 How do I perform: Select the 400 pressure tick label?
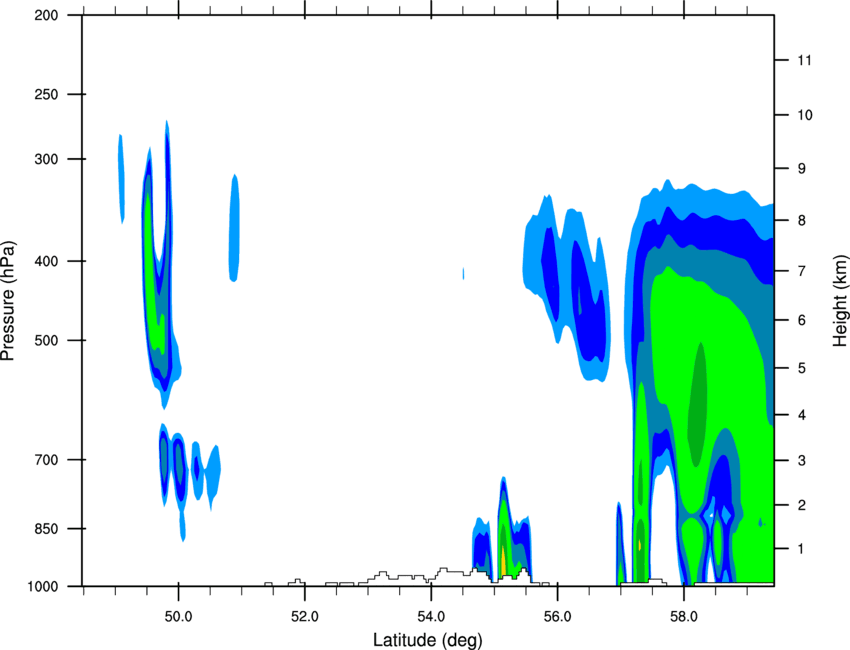(x=46, y=261)
